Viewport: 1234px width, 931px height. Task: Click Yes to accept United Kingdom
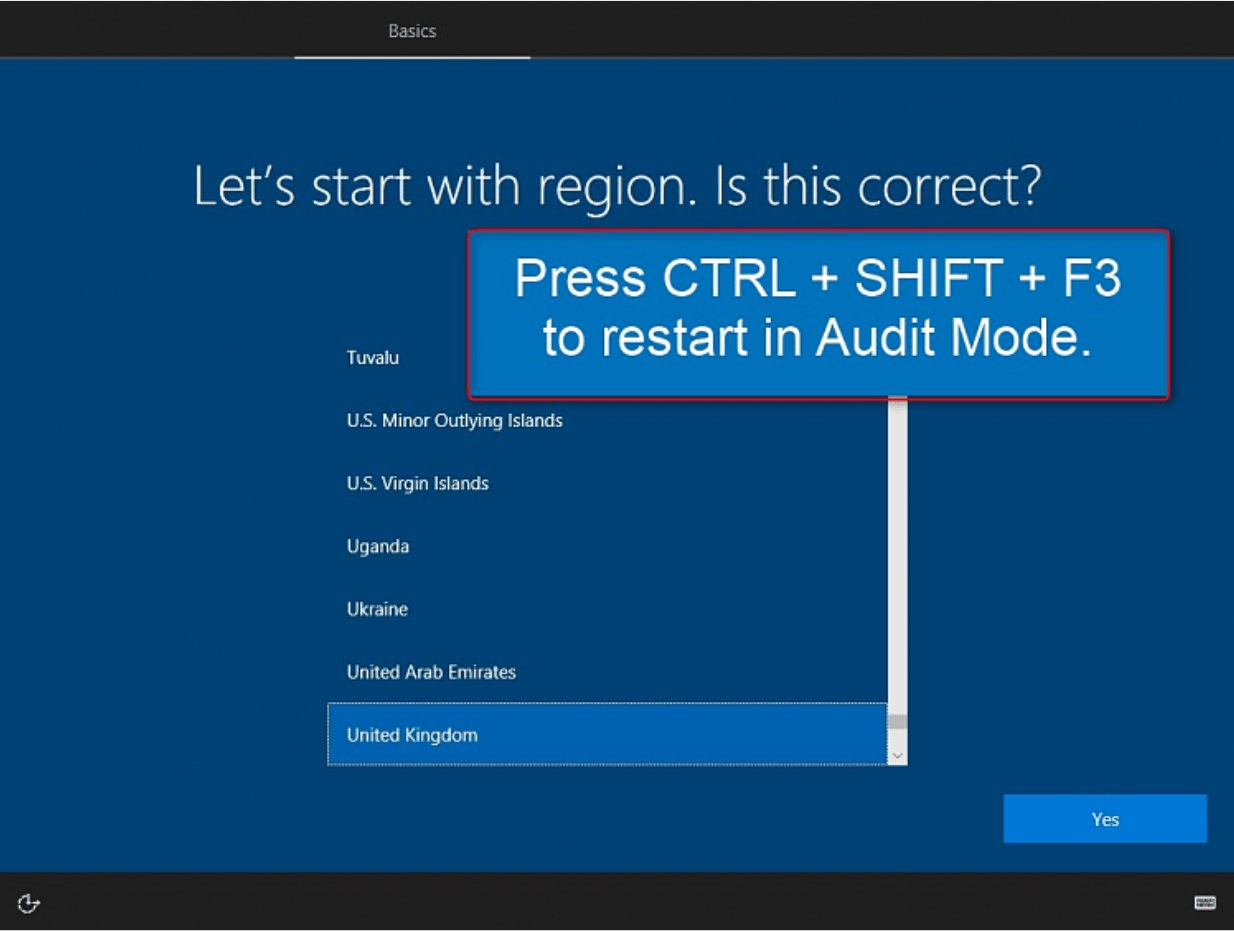[1104, 817]
